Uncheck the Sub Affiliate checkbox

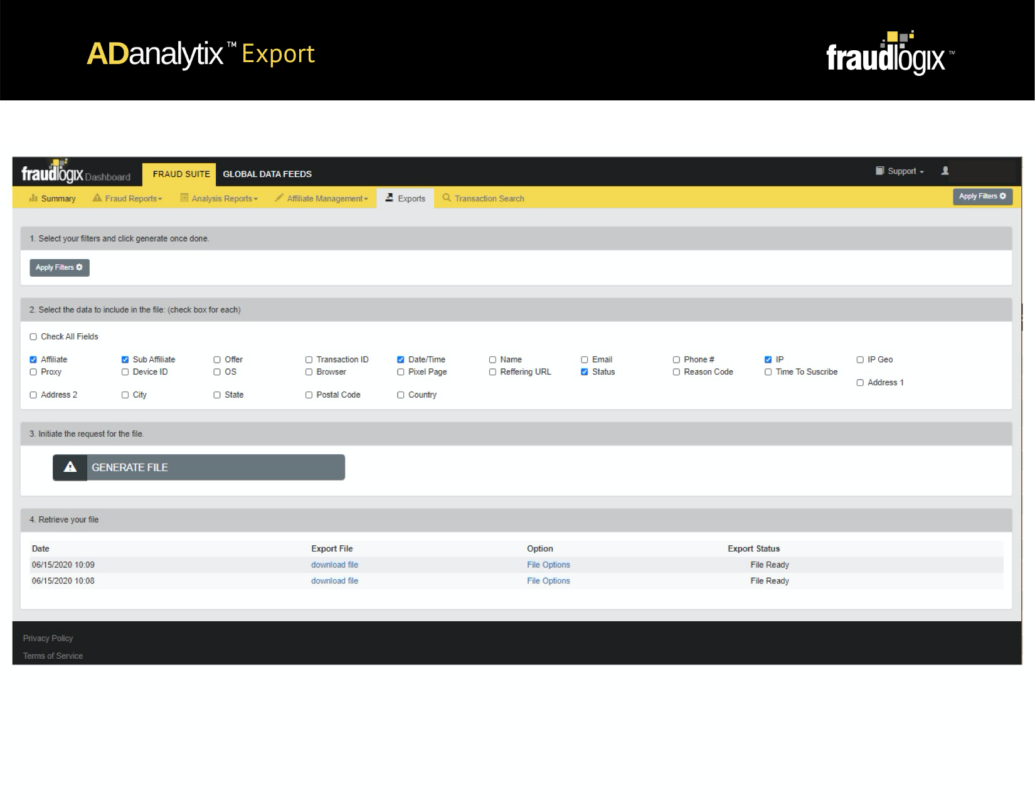[x=125, y=360]
